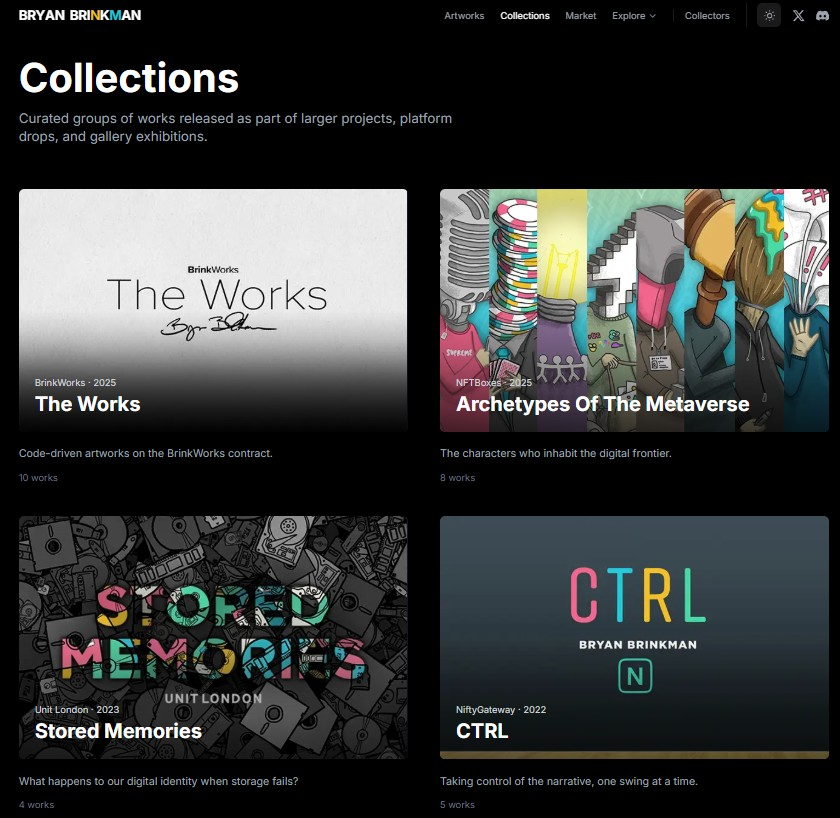Viewport: 840px width, 818px height.
Task: Click "Code-driven artworks on the BrinkWorks contract." text
Action: click(146, 453)
